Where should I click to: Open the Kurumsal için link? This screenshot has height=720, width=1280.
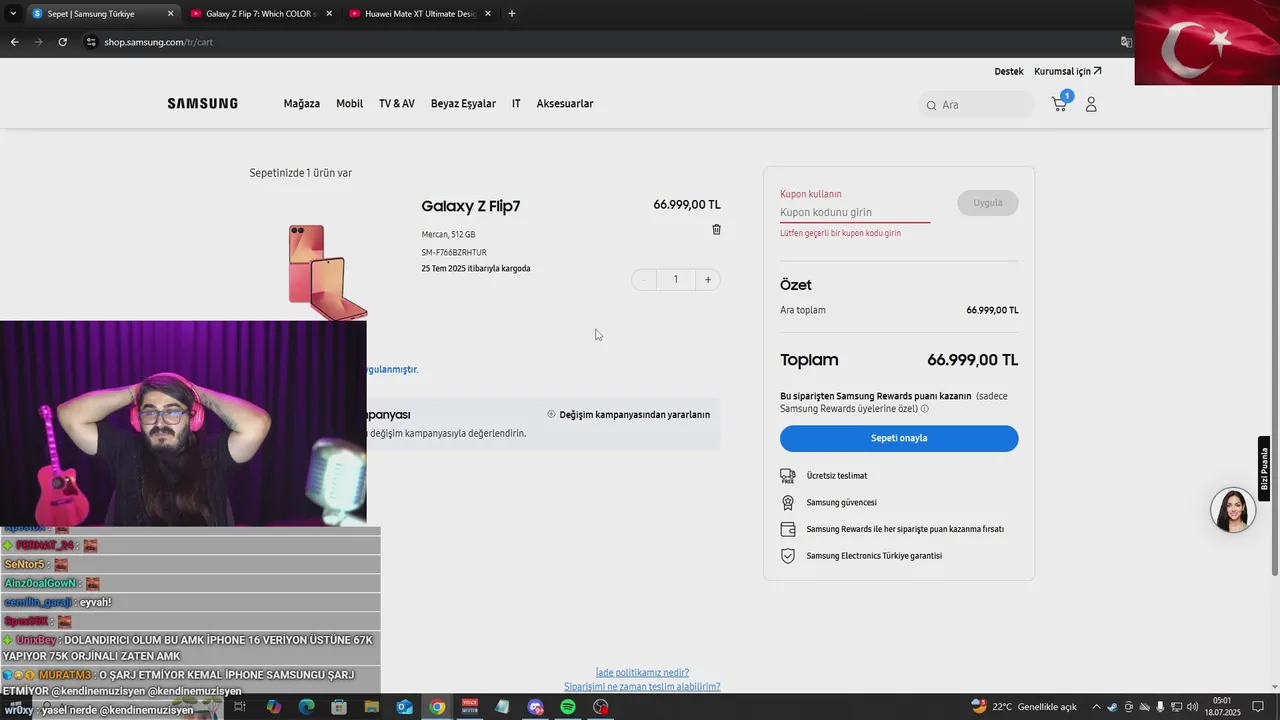[x=1067, y=71]
